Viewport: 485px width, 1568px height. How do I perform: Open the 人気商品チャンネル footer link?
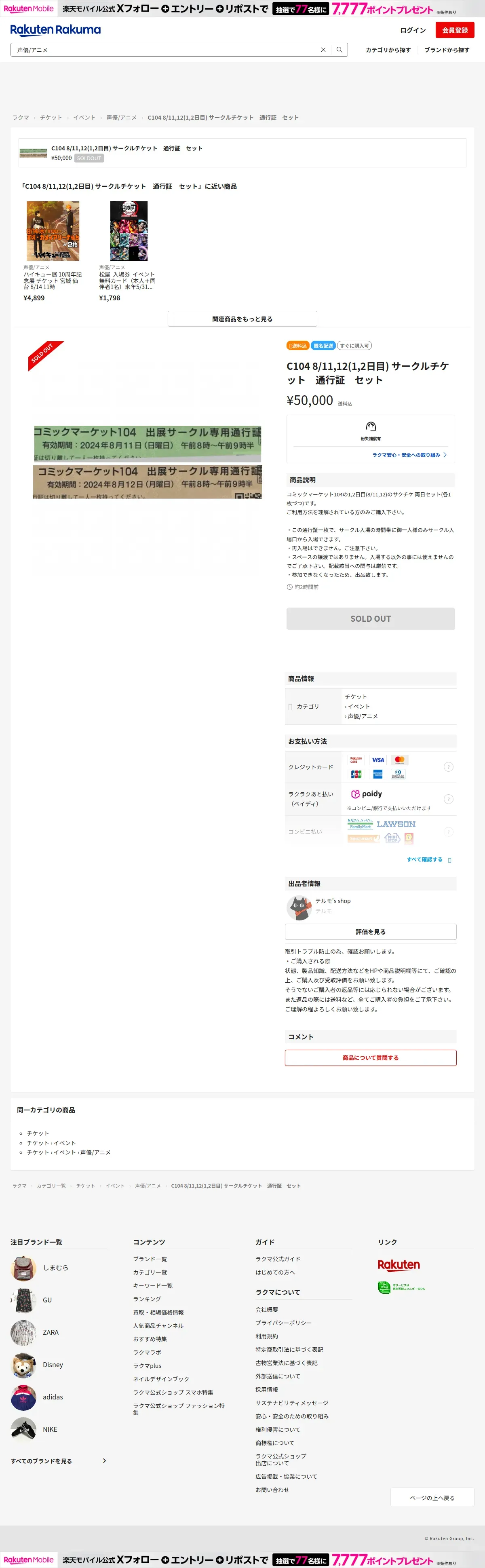(158, 1326)
